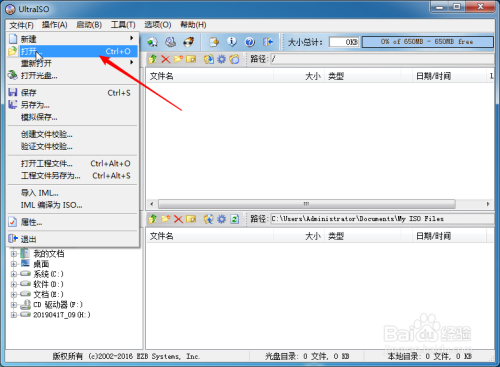Expand the 软件 (D:) drive node

coord(14,284)
